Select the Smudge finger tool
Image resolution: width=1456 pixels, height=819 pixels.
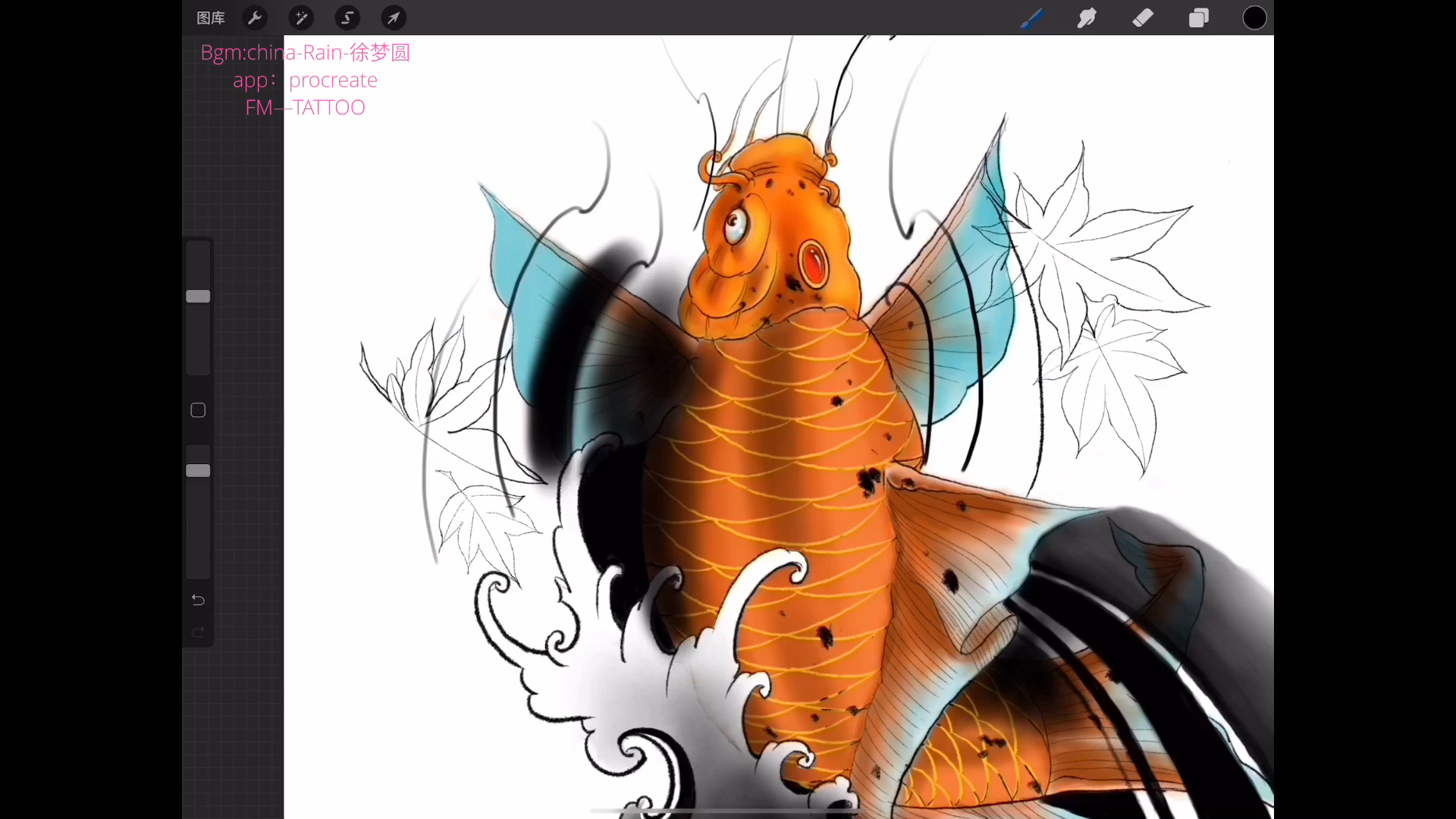click(1087, 18)
